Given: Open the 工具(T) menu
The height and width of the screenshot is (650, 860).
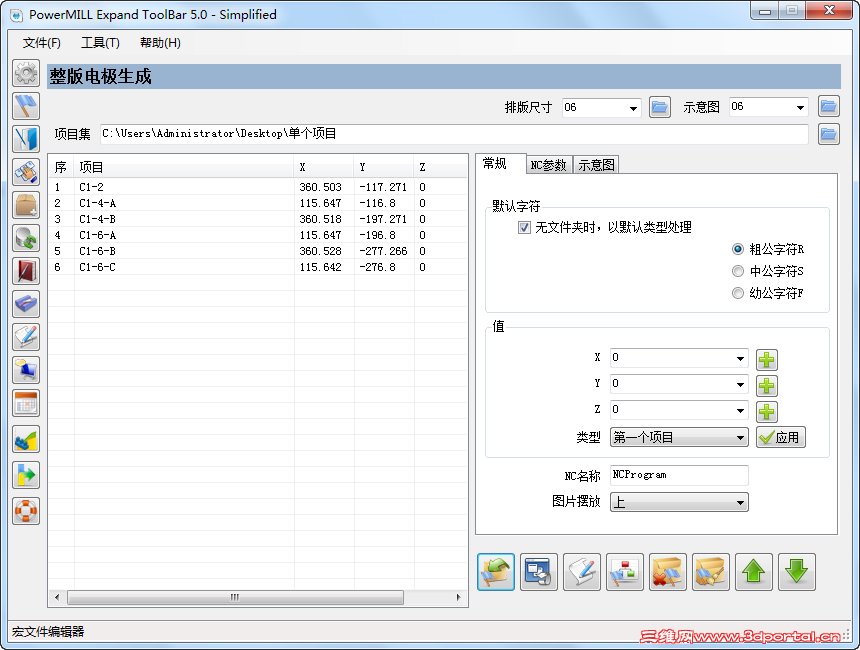Looking at the screenshot, I should [100, 43].
